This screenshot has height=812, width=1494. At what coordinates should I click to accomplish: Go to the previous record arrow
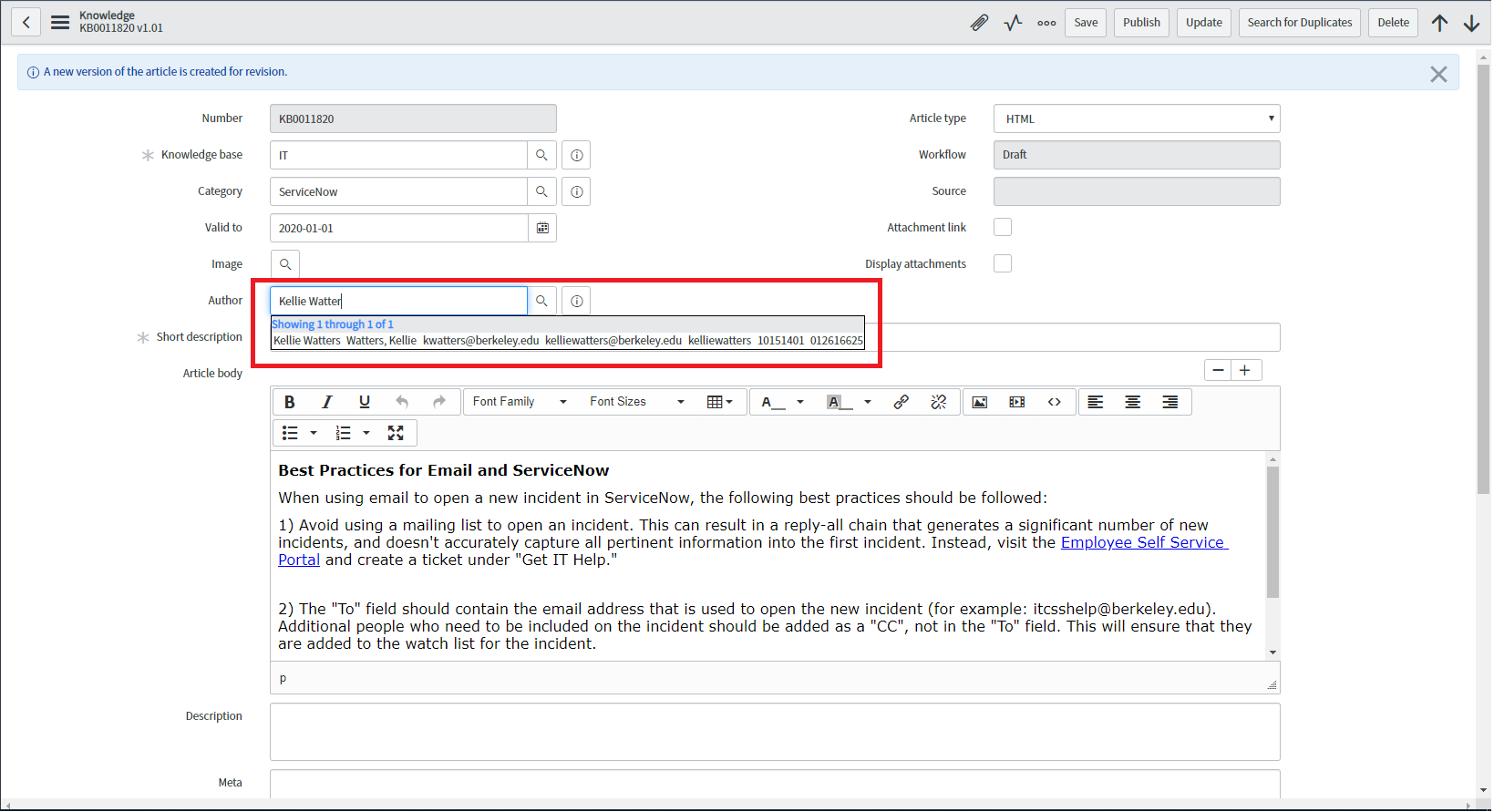1440,23
